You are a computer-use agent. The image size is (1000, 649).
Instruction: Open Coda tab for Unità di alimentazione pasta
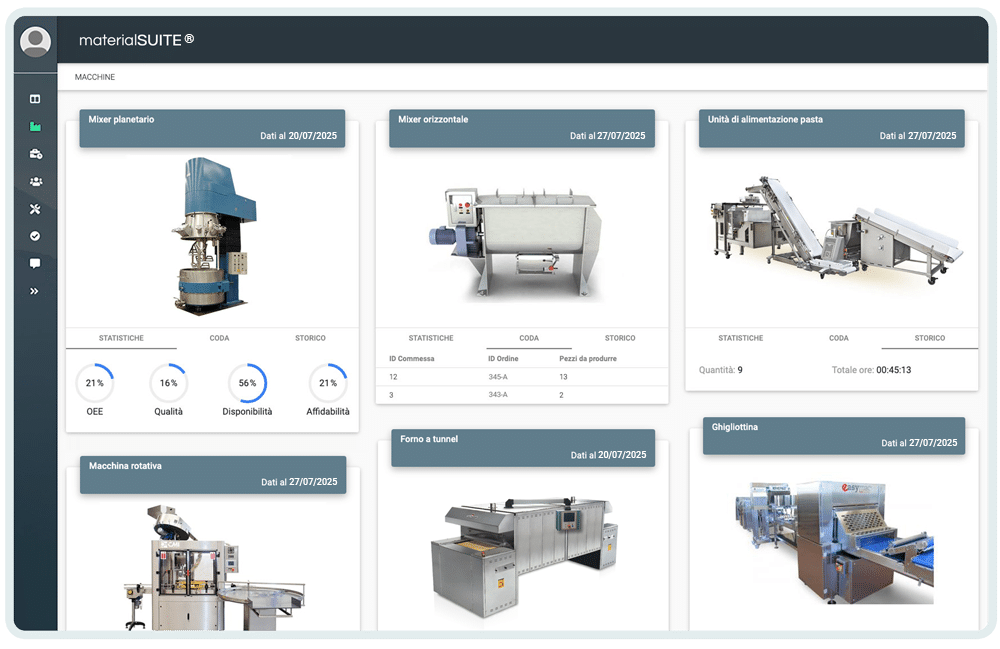click(x=839, y=338)
